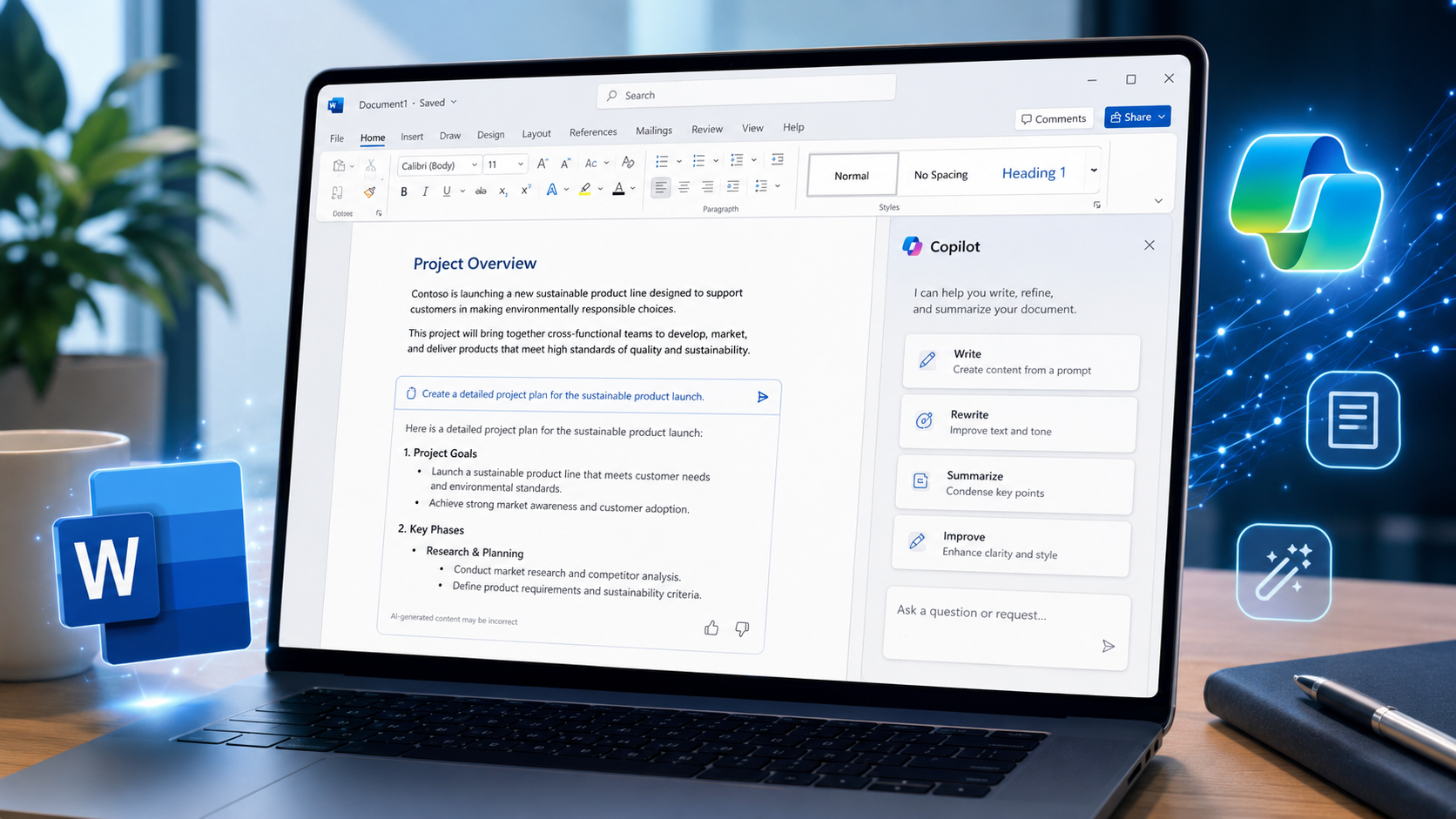Switch to the Insert tab
The width and height of the screenshot is (1456, 819).
(x=412, y=137)
